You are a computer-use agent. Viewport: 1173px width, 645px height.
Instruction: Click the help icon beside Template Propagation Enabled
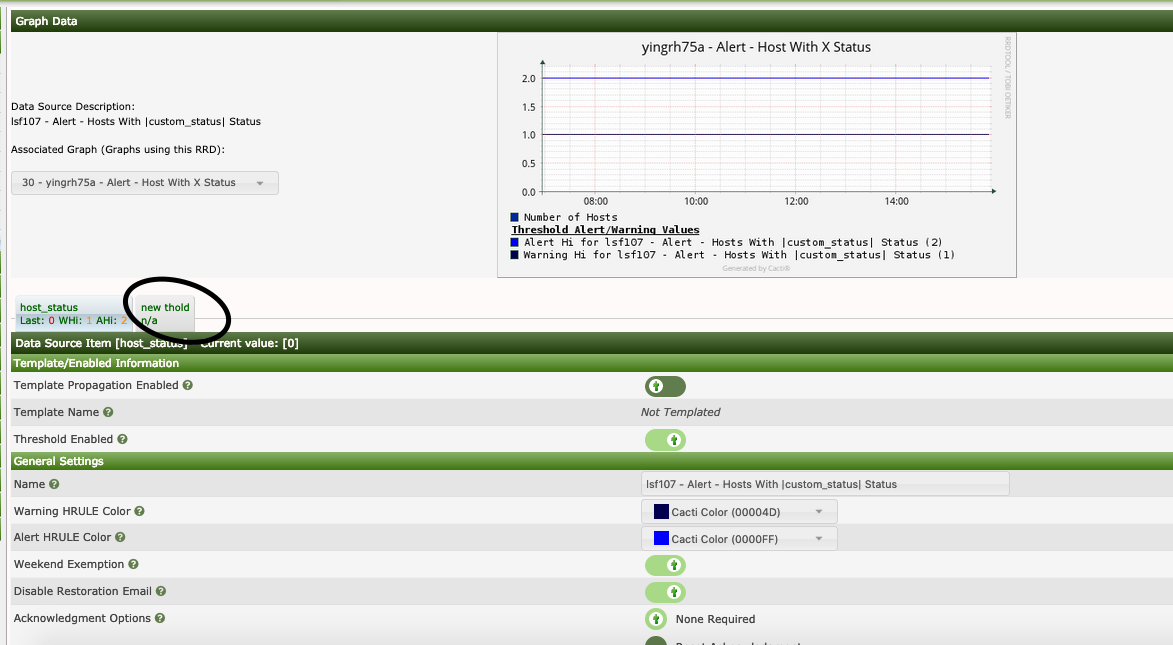click(x=187, y=385)
